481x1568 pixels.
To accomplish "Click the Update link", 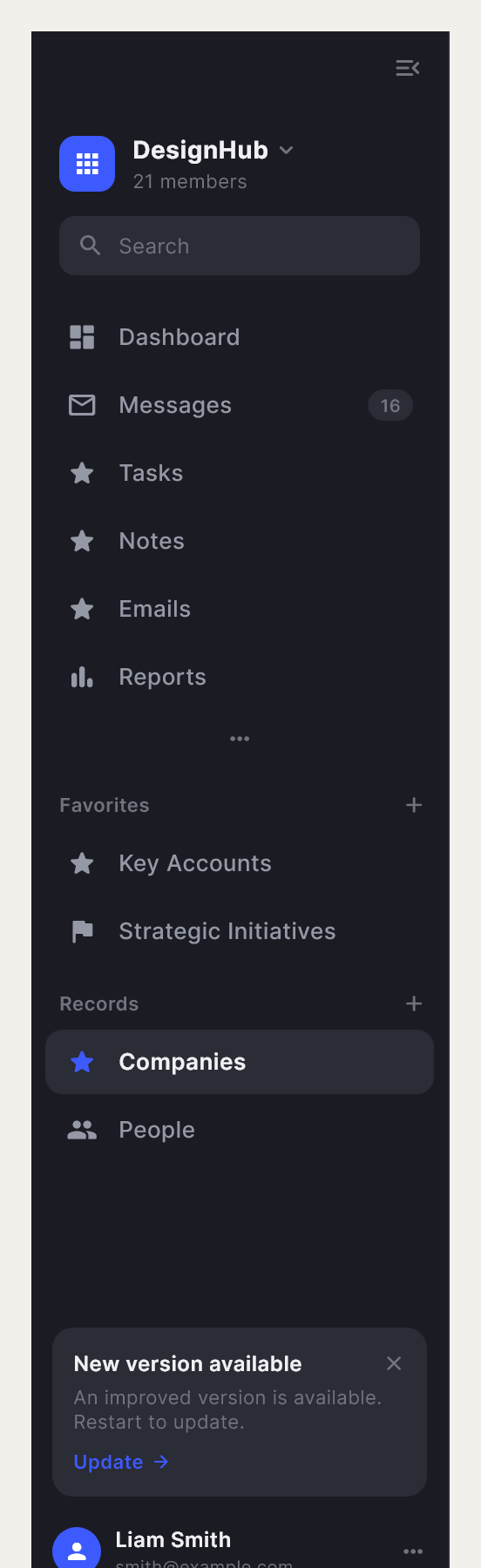I will coord(108,1462).
